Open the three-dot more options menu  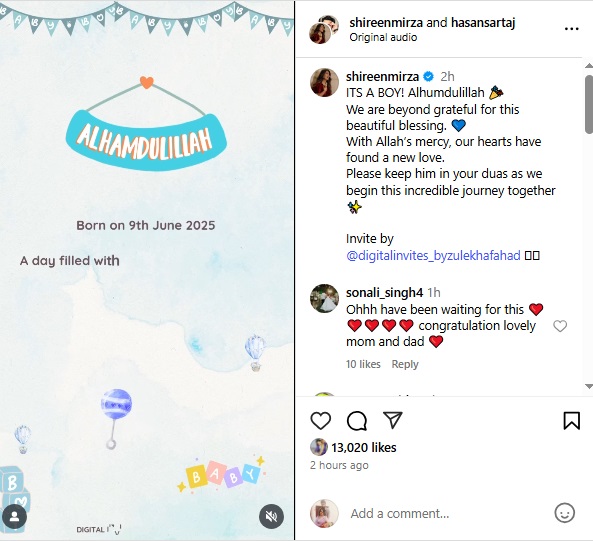click(571, 29)
